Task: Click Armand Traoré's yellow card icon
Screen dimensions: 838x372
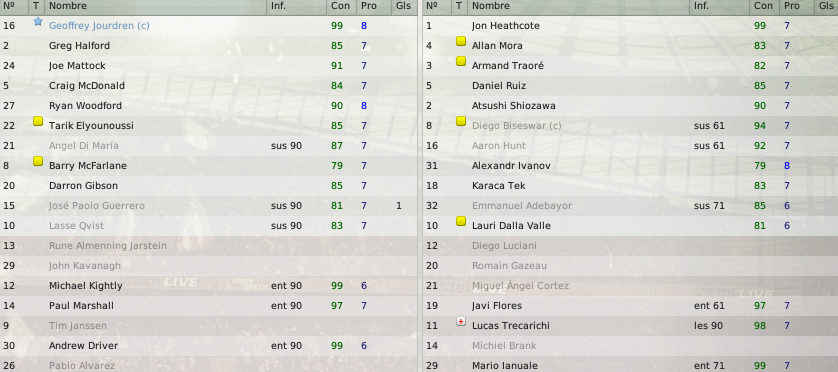Action: click(461, 61)
